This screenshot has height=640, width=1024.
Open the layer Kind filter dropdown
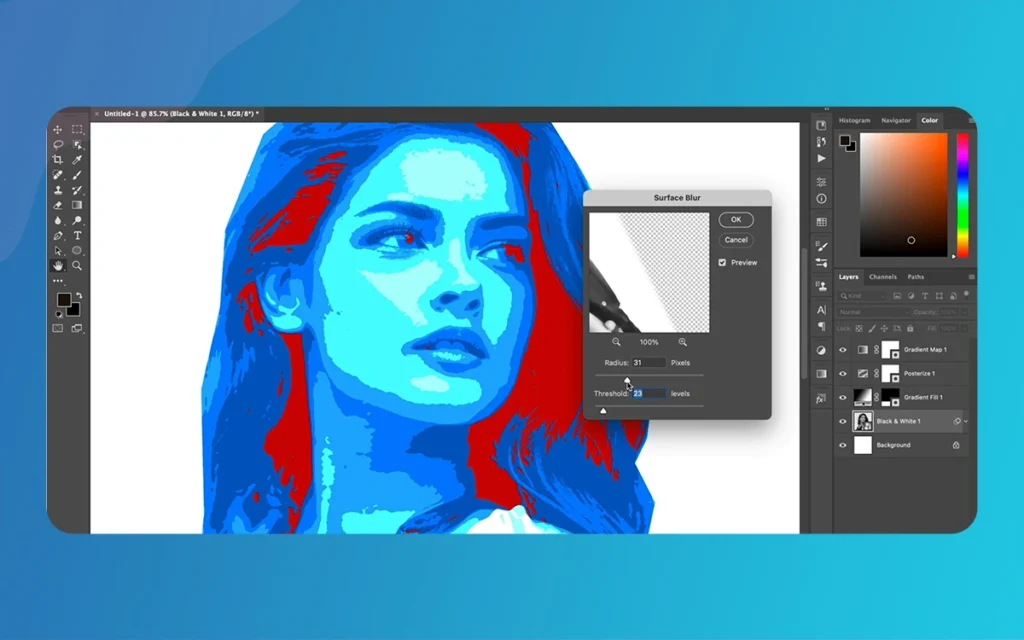point(863,296)
